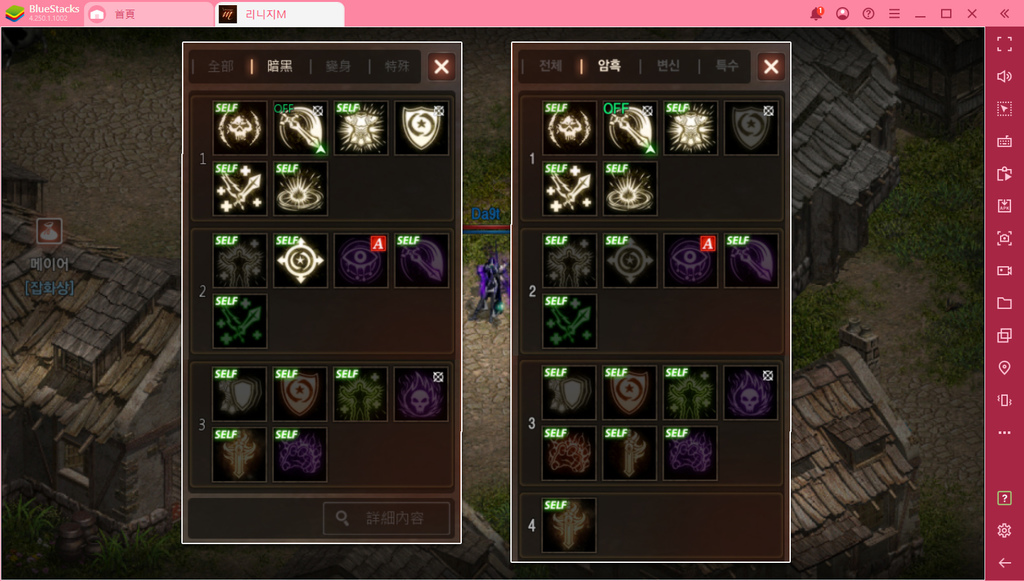Toggle OFF sword skill in left panel
The image size is (1024, 581).
click(300, 128)
